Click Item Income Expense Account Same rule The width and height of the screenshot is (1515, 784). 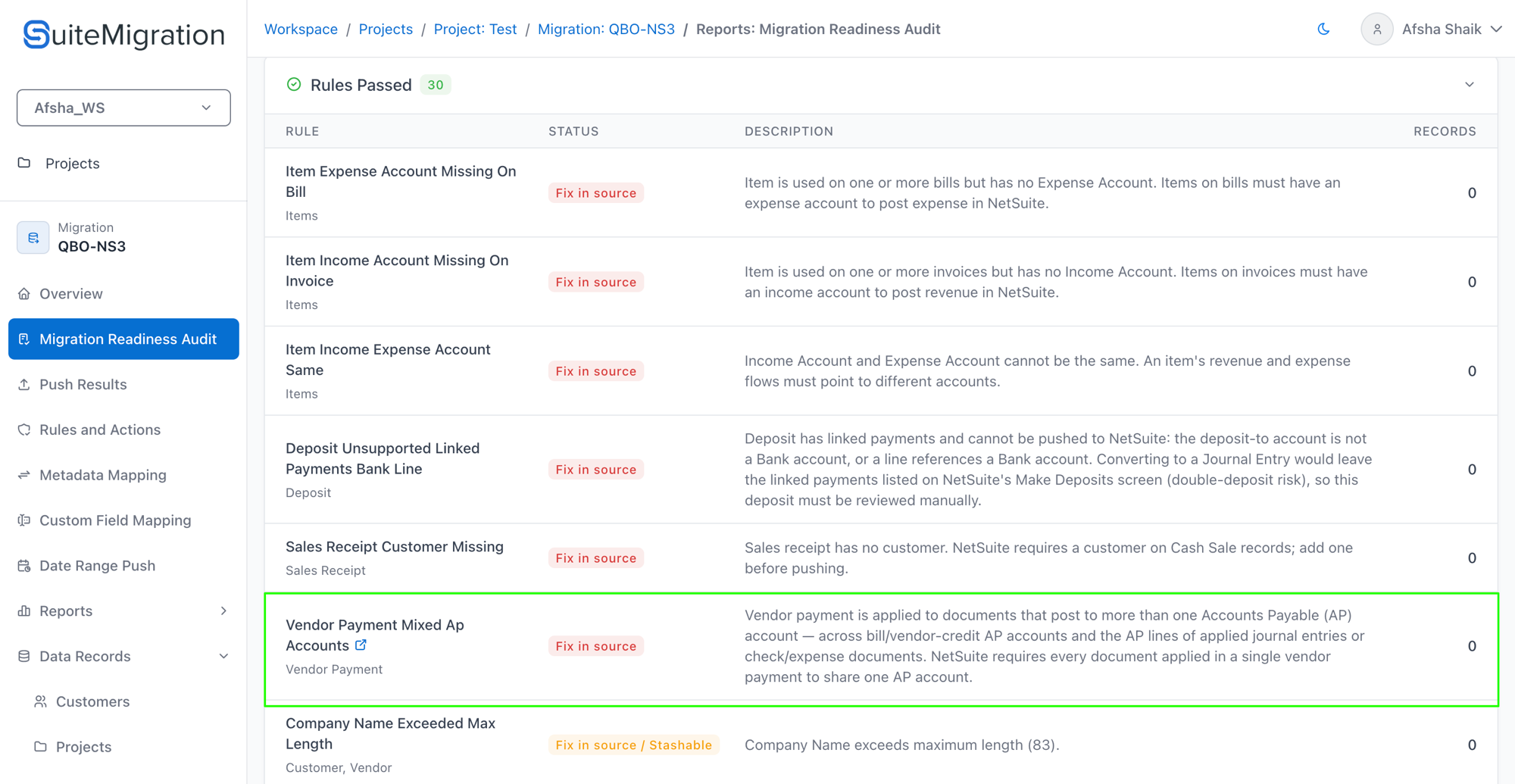coord(388,360)
